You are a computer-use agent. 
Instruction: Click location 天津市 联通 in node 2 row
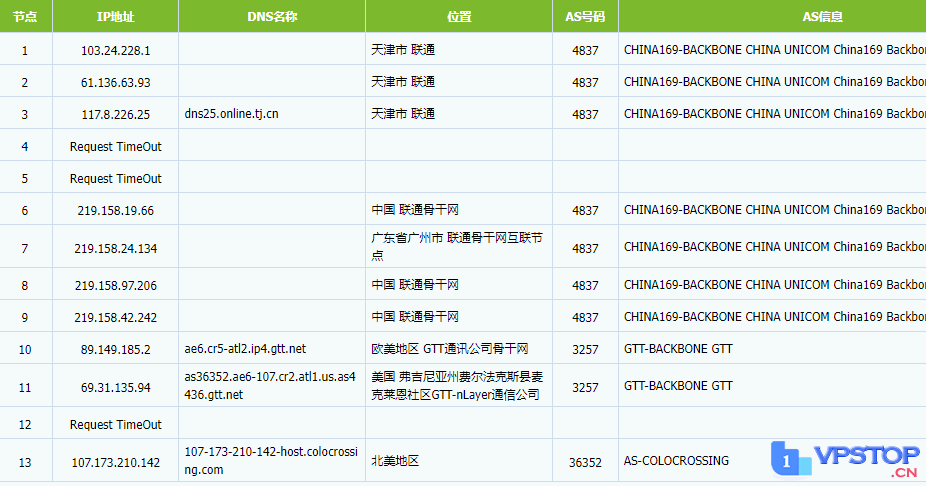point(403,81)
